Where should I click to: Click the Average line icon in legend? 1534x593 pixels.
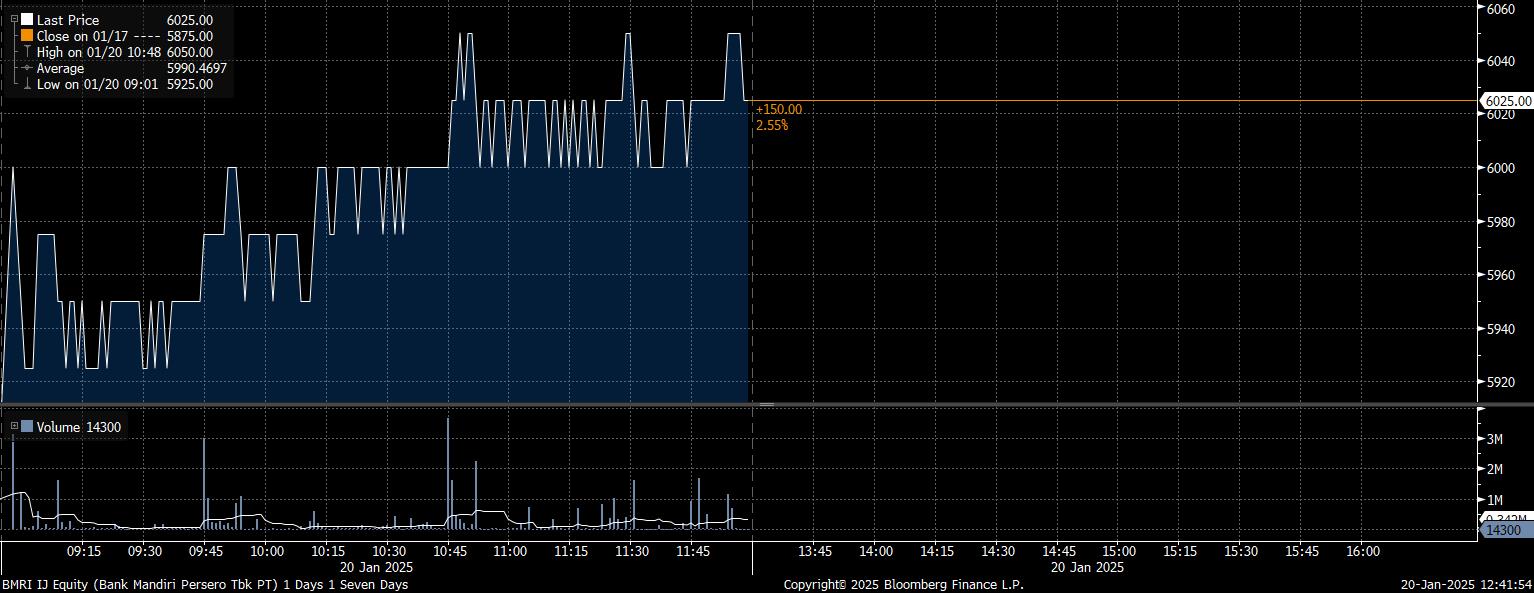(x=27, y=68)
